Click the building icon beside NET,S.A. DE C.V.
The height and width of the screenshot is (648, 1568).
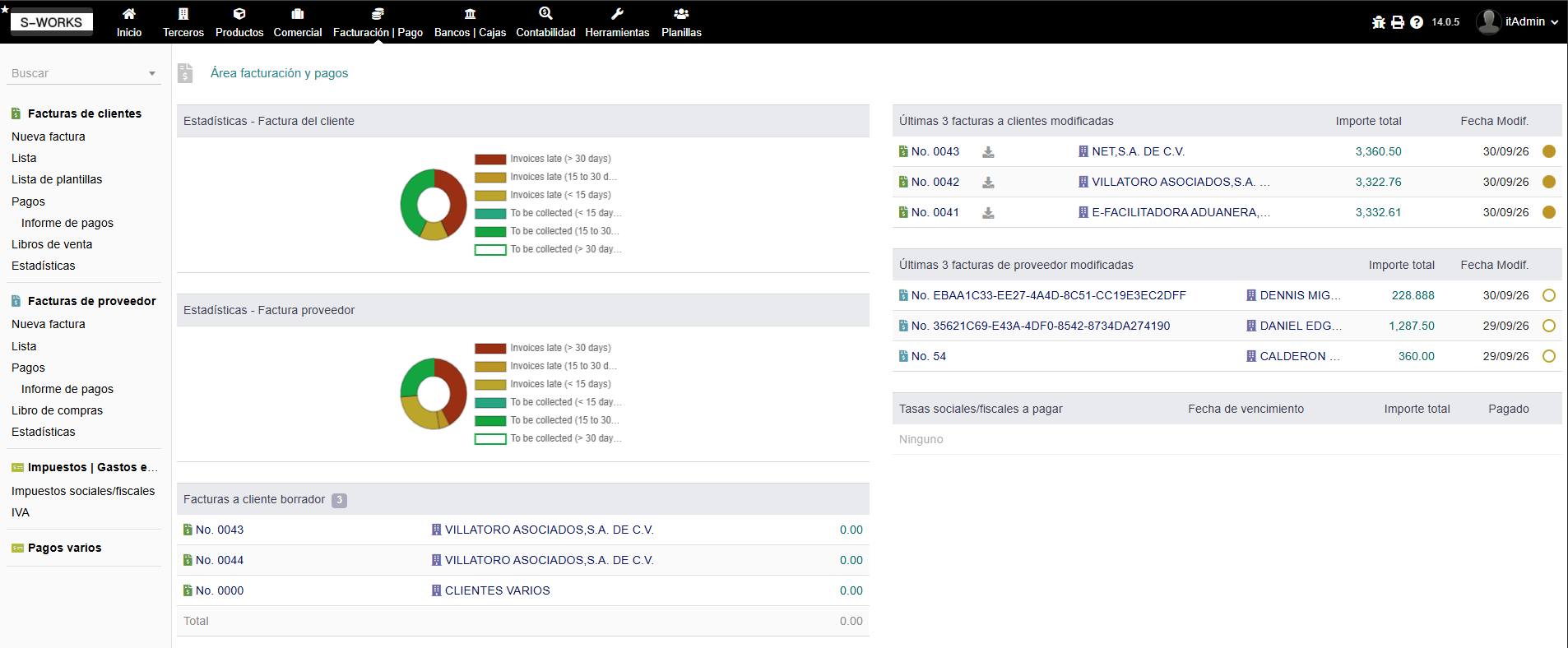point(1083,151)
